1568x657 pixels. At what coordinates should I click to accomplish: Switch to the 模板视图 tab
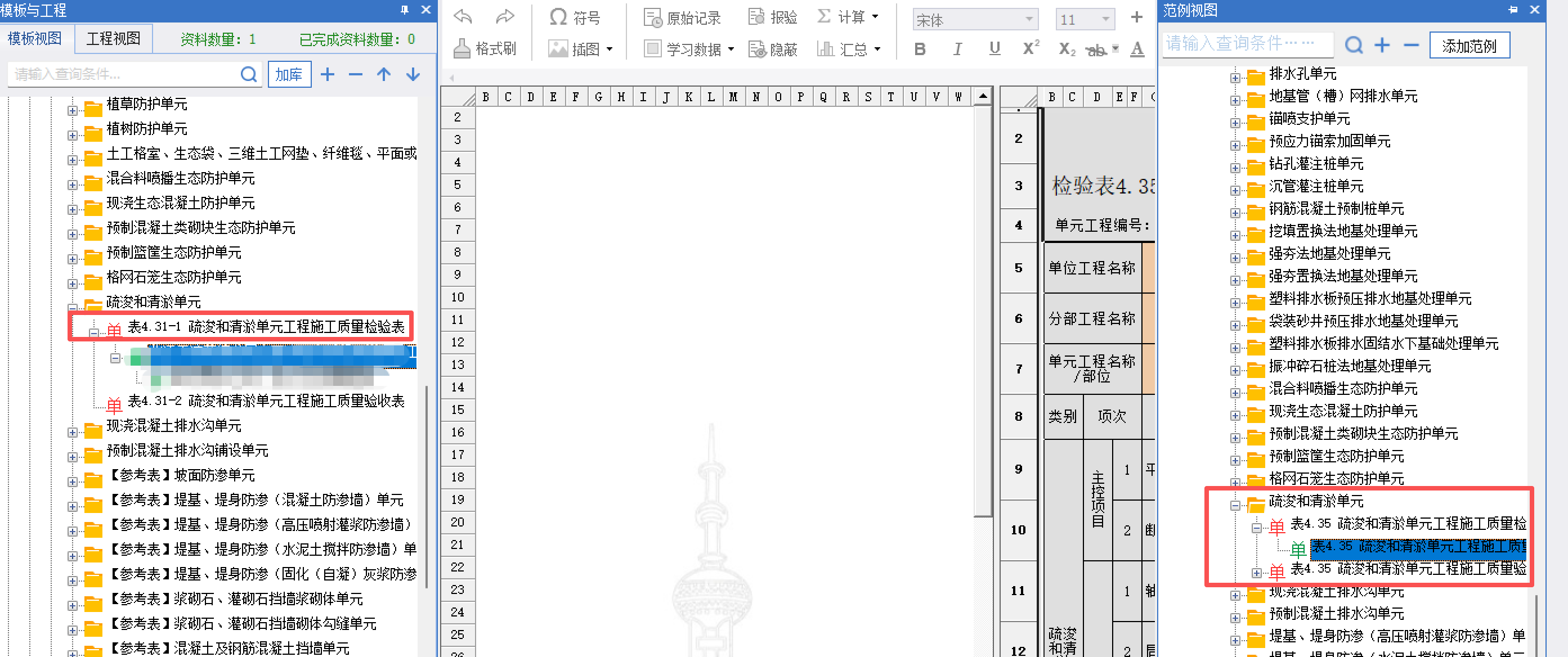(35, 39)
